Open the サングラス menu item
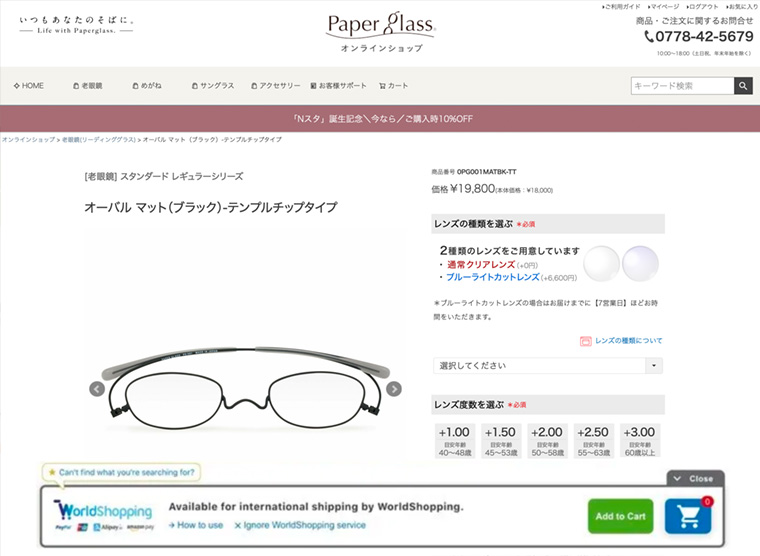Image resolution: width=760 pixels, height=556 pixels. pos(213,86)
